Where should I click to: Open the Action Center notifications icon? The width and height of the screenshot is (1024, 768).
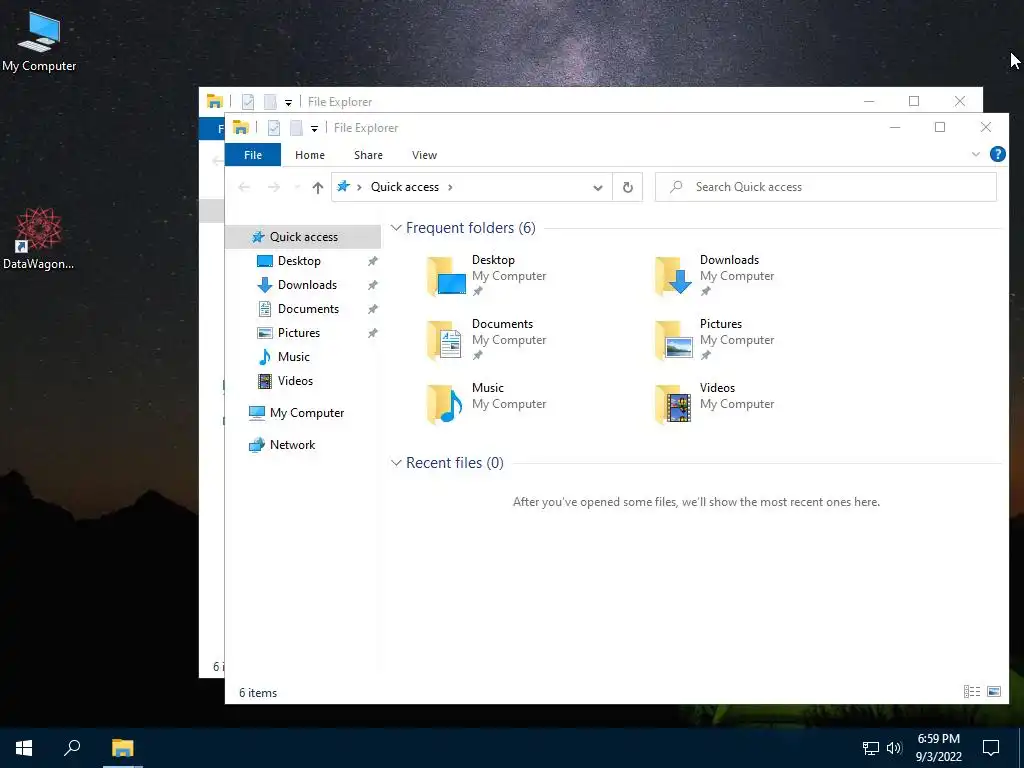click(991, 748)
